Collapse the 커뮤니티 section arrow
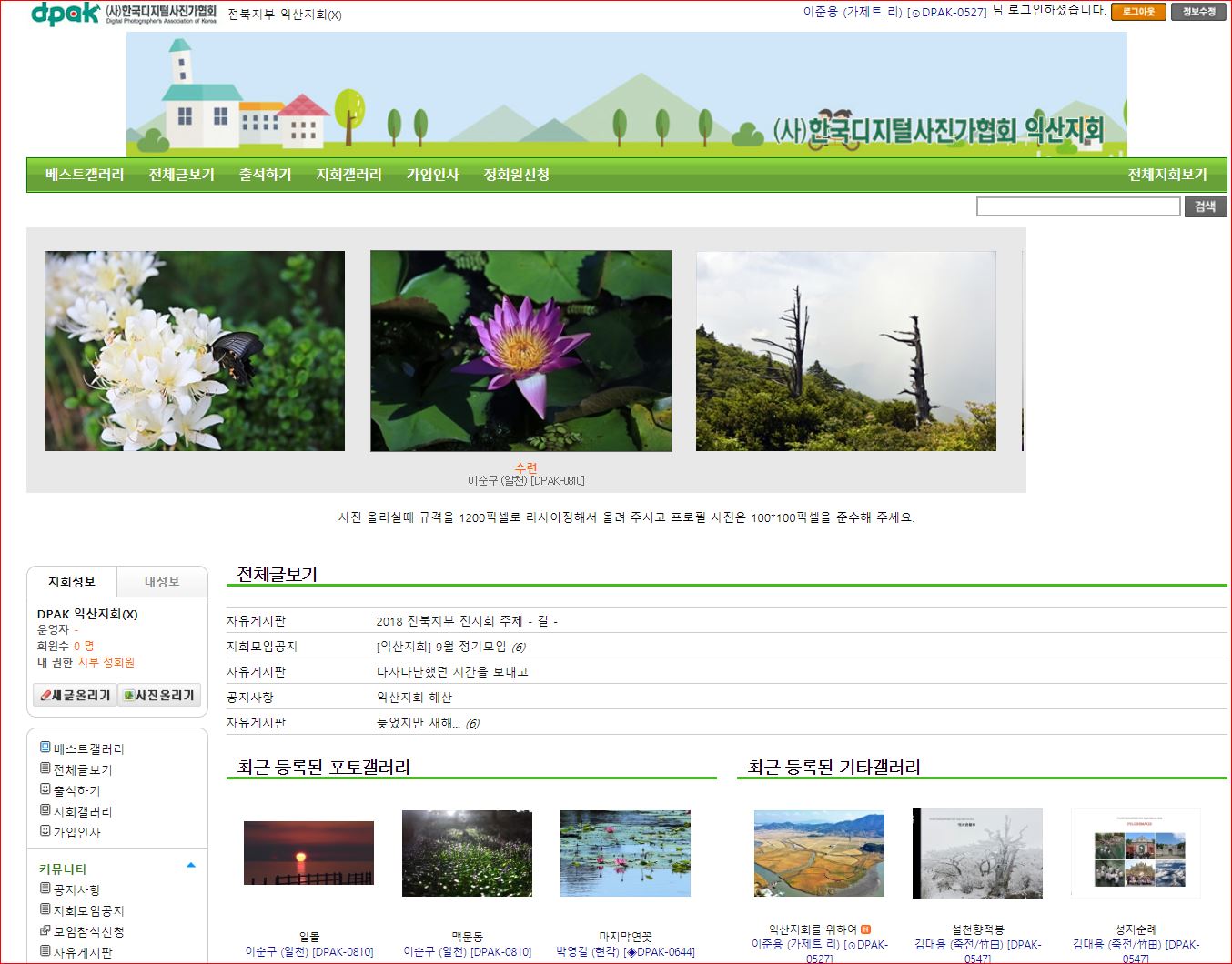Screen dimensions: 1232x964 pyautogui.click(x=191, y=865)
